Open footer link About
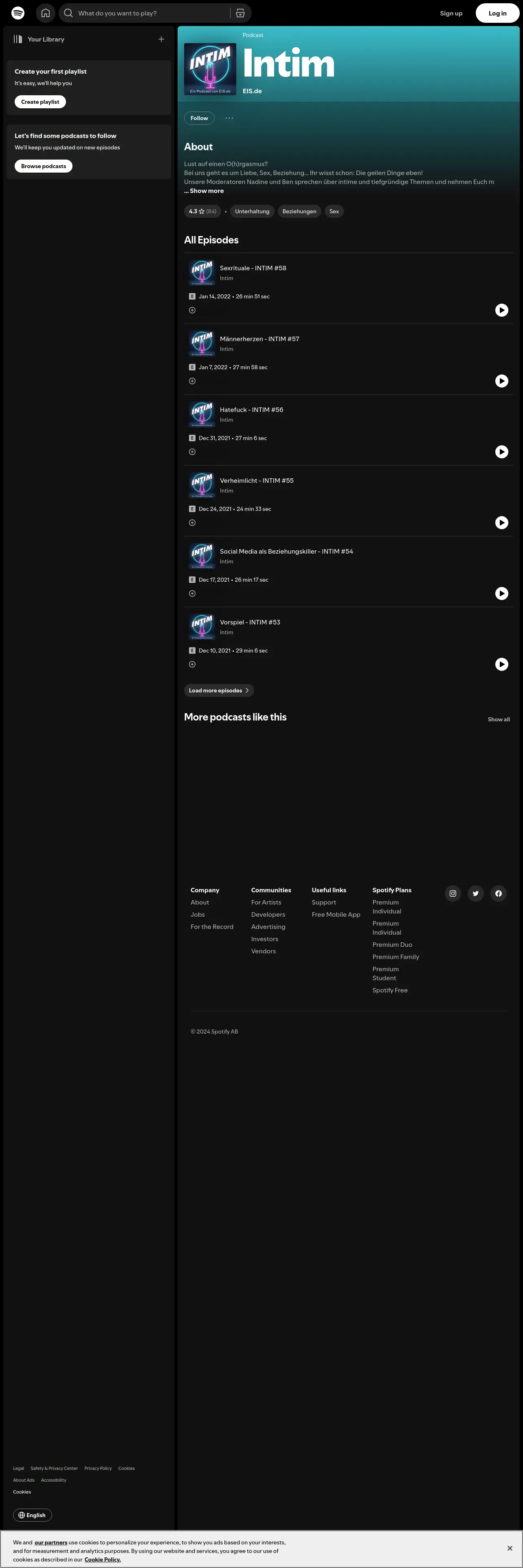Viewport: 523px width, 1568px height. [200, 903]
